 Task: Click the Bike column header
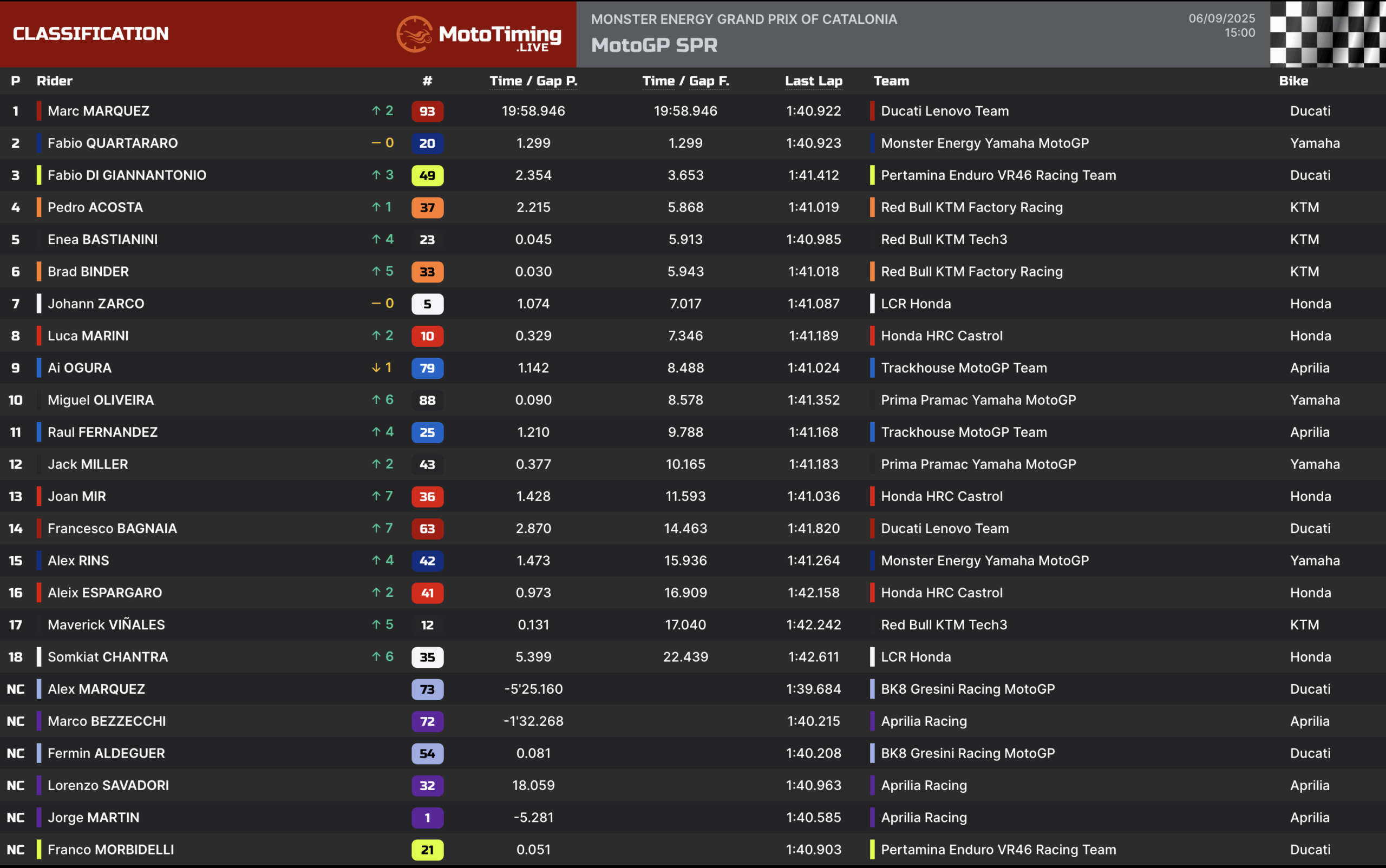(1293, 82)
